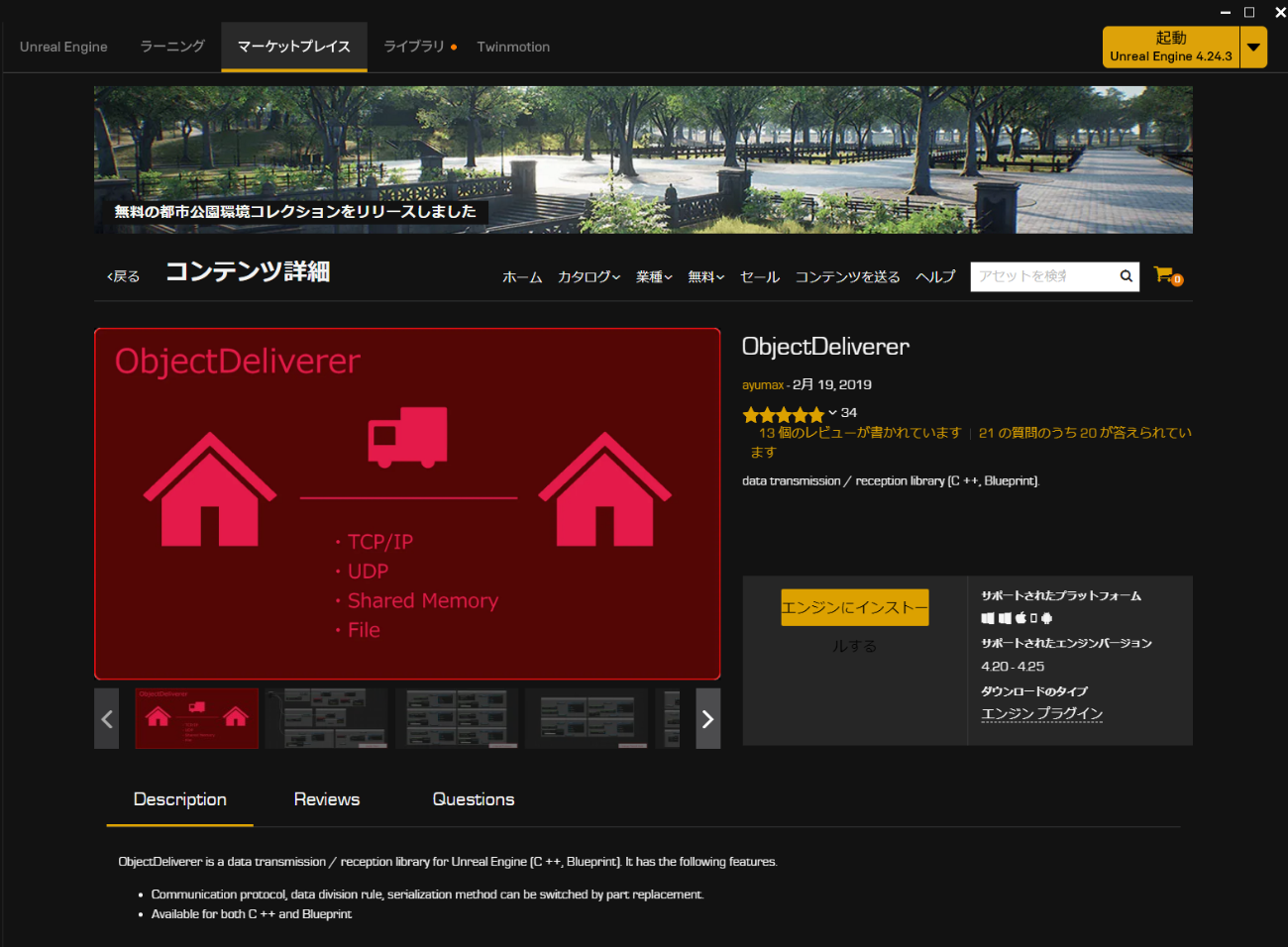Select the third blueprint screenshot thumbnail

pyautogui.click(x=456, y=718)
